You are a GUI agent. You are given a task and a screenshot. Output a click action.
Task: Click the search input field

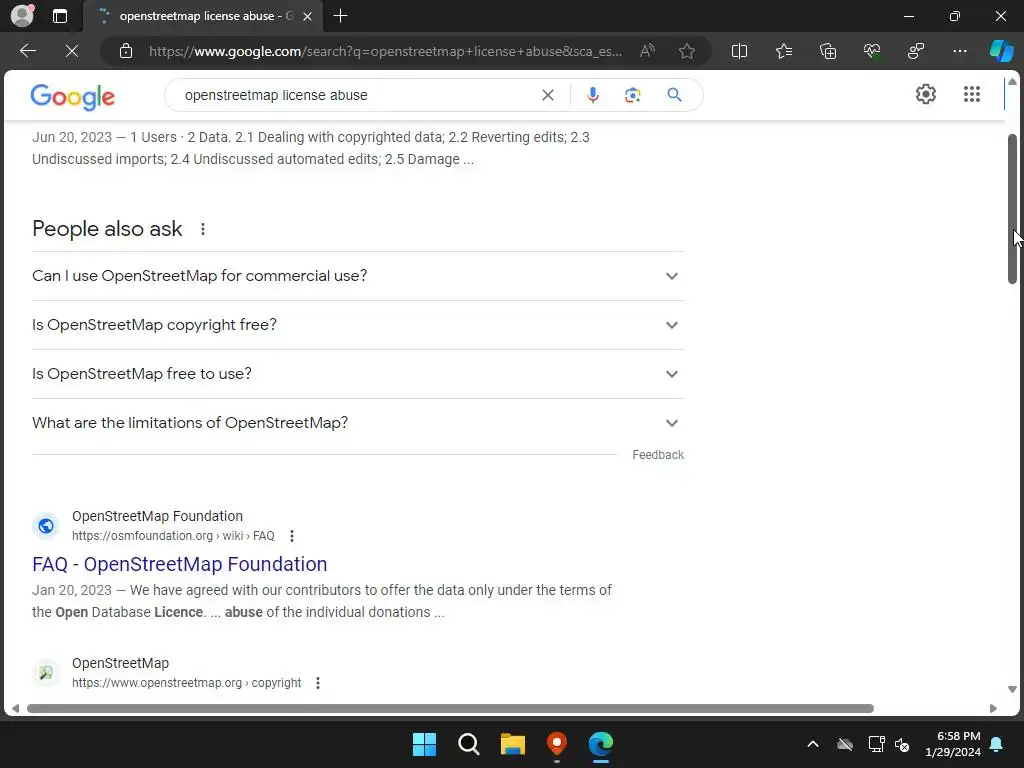coord(356,95)
